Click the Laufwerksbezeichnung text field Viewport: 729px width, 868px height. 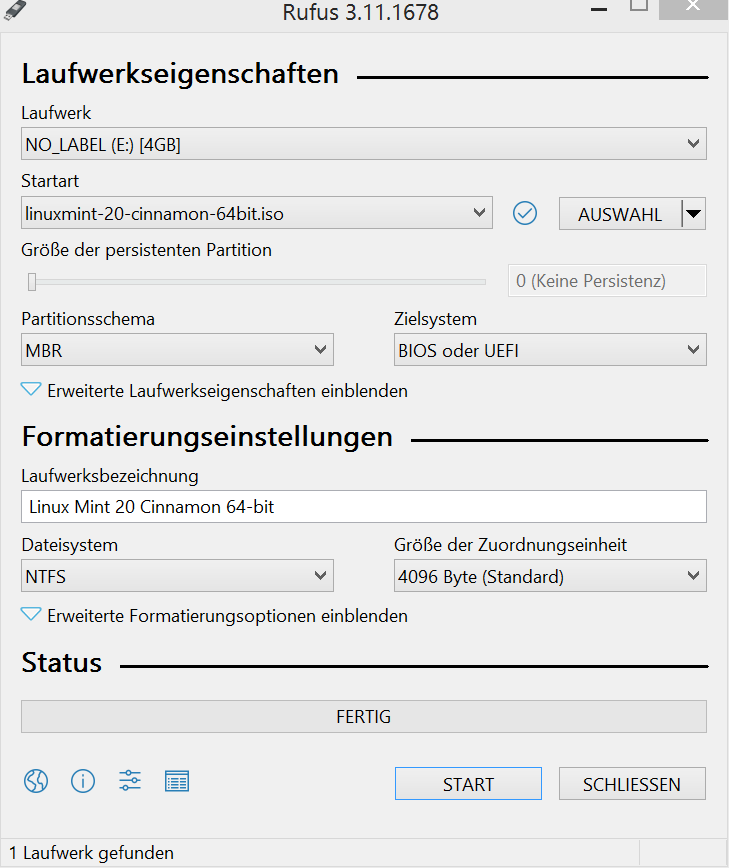(x=364, y=507)
